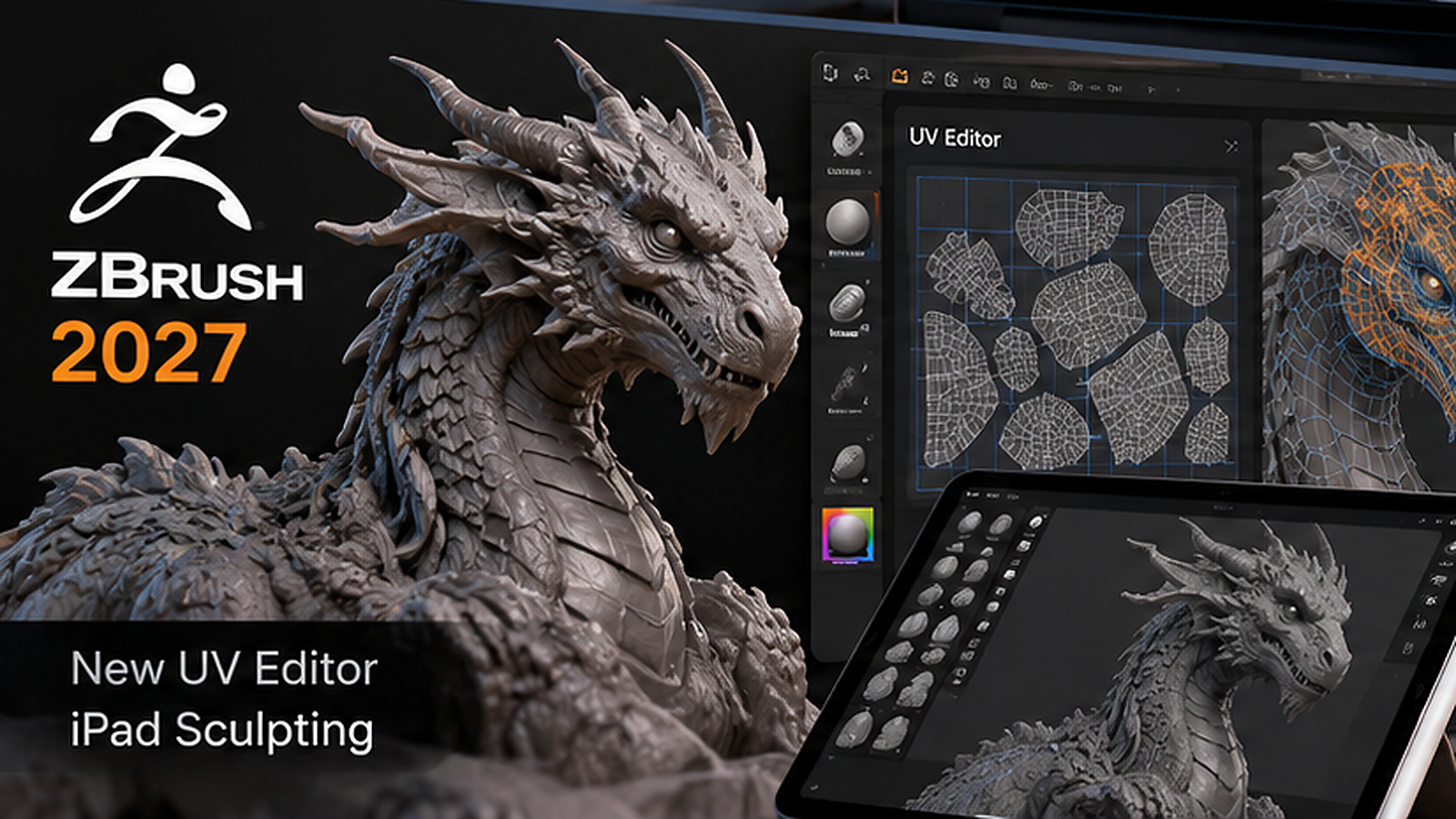Screen dimensions: 1456x819
Task: Select the top brush thumbnail above the gray sphere
Action: click(x=847, y=140)
